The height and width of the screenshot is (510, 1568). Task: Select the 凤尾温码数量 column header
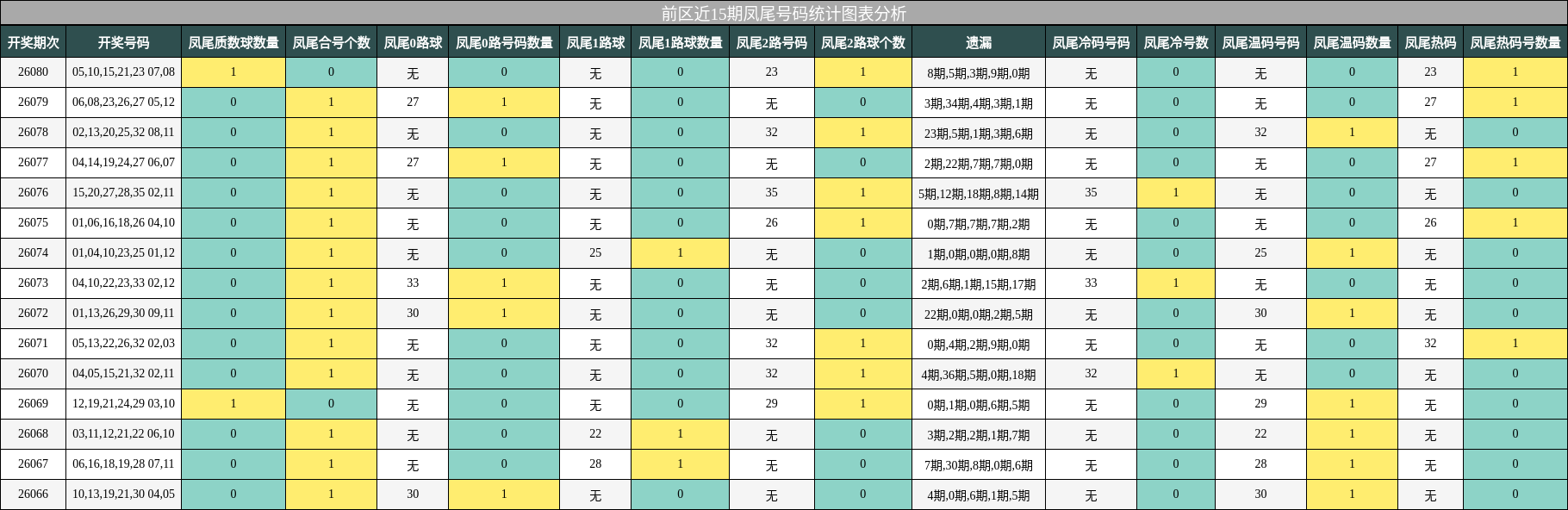pyautogui.click(x=1352, y=42)
